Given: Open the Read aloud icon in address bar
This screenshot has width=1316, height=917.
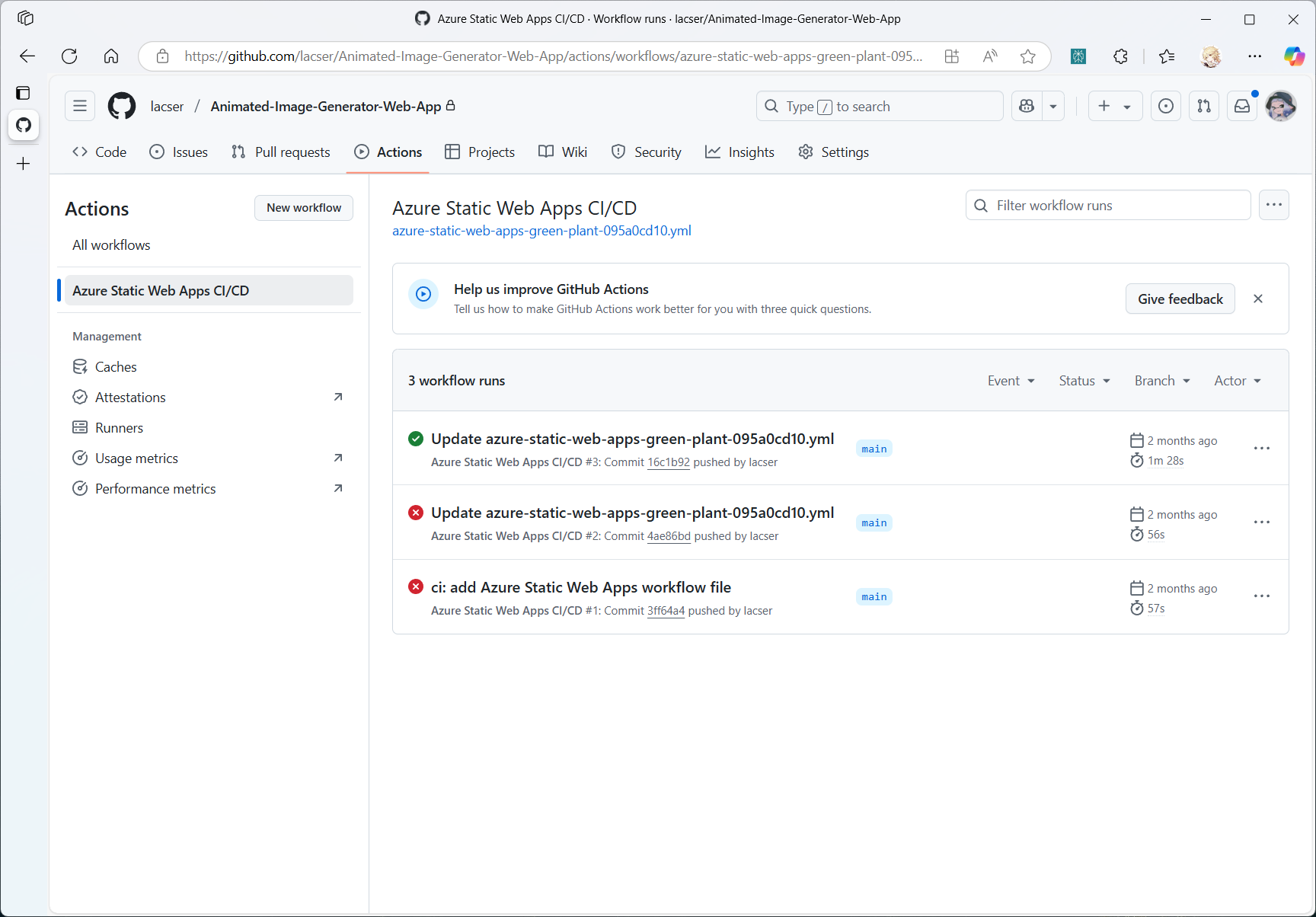Looking at the screenshot, I should click(990, 56).
